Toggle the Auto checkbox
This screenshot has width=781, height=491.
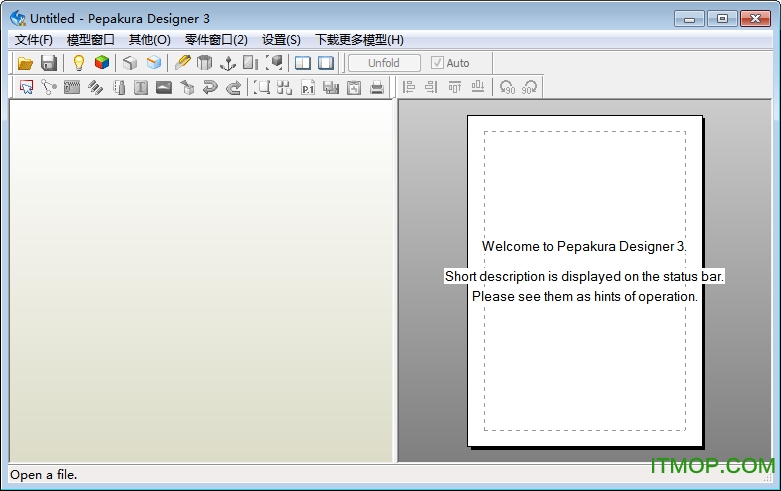437,63
